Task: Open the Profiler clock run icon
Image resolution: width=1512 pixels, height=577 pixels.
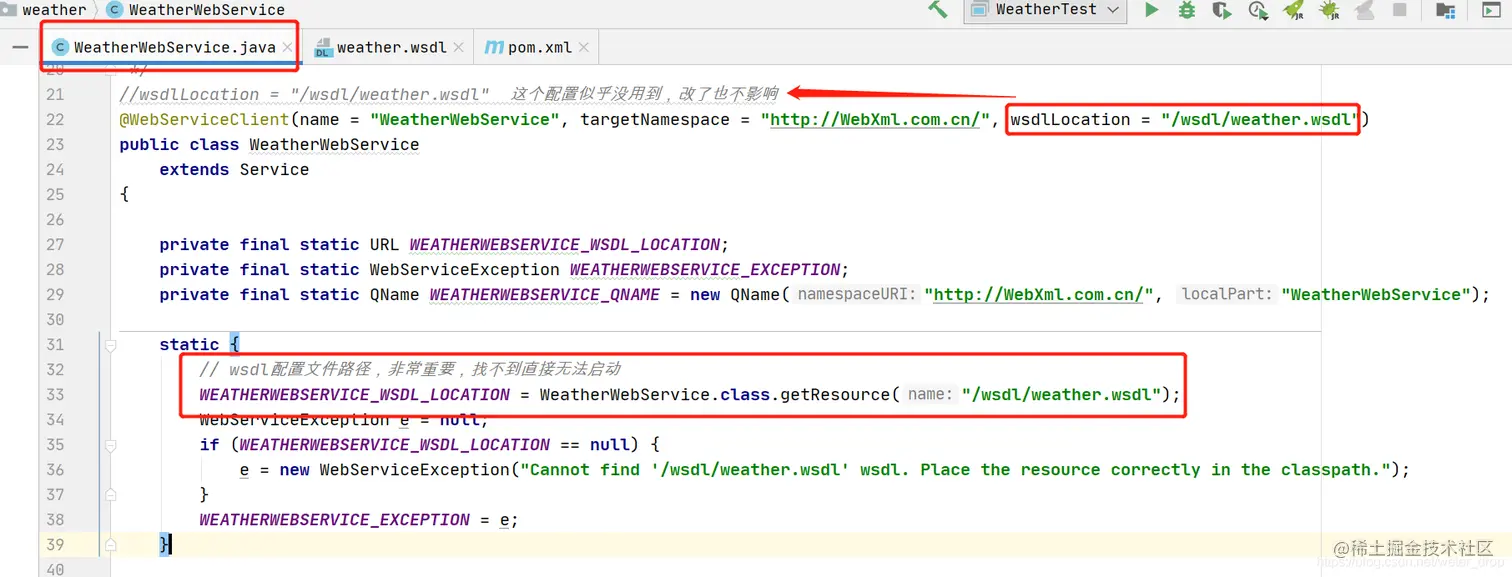Action: (1258, 10)
